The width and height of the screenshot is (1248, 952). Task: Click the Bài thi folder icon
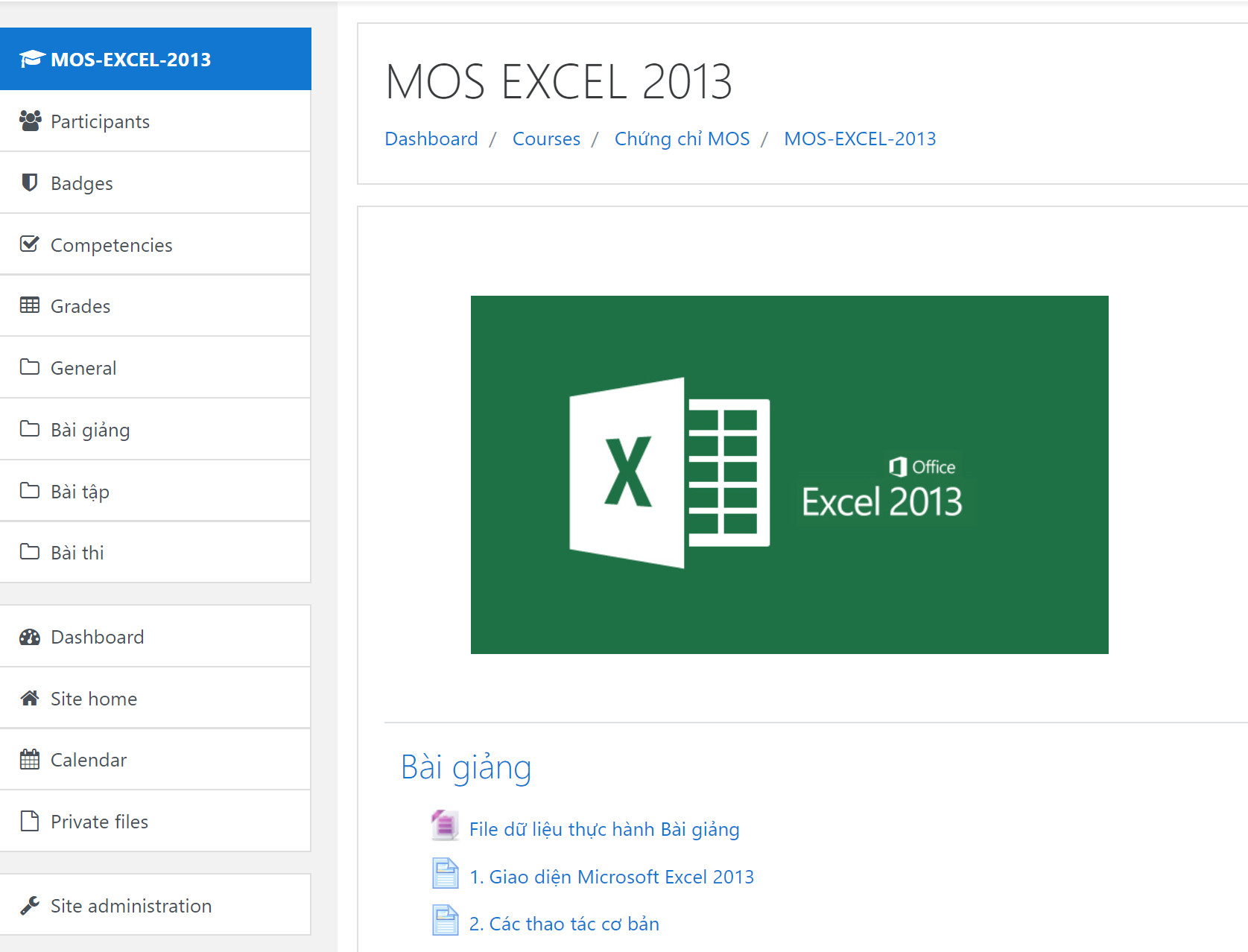click(x=30, y=551)
